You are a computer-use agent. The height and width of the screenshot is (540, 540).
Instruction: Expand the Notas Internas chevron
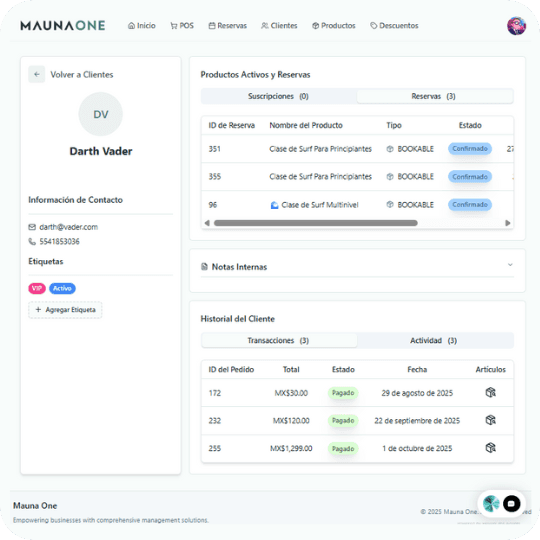[510, 264]
